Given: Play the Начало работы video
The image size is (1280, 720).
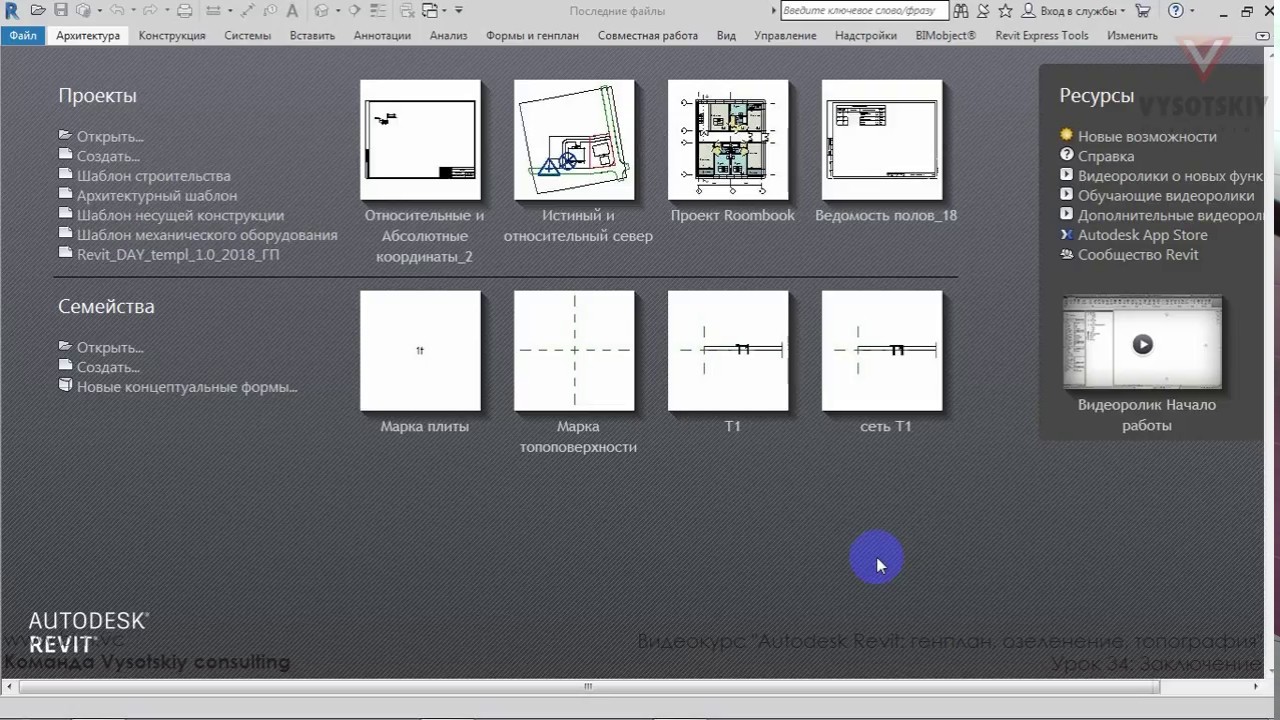Looking at the screenshot, I should tap(1142, 344).
